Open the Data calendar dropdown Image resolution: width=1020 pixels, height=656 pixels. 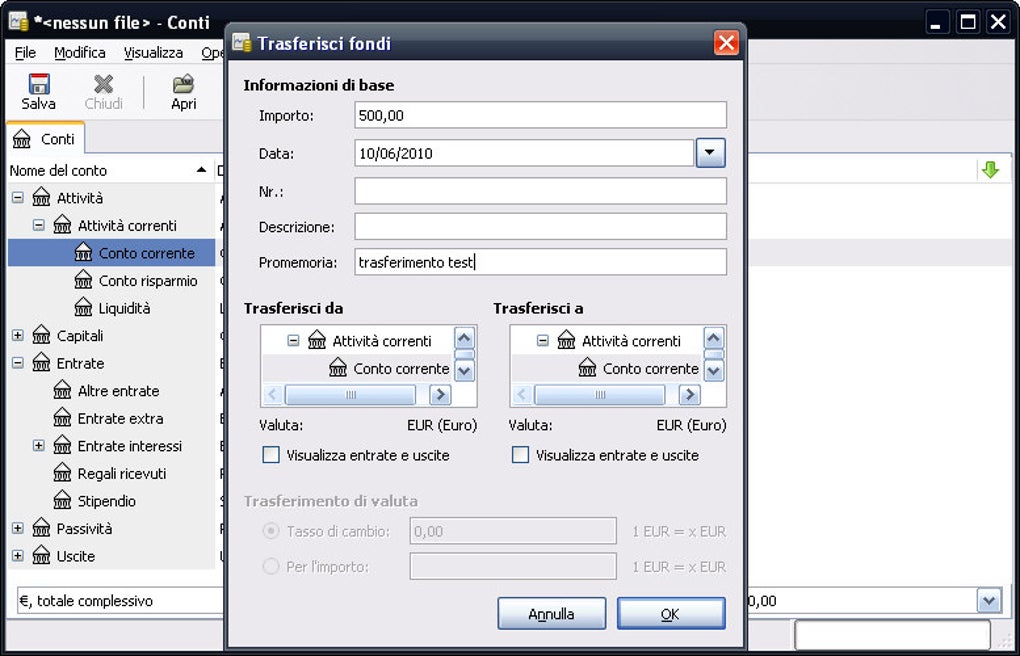[710, 153]
